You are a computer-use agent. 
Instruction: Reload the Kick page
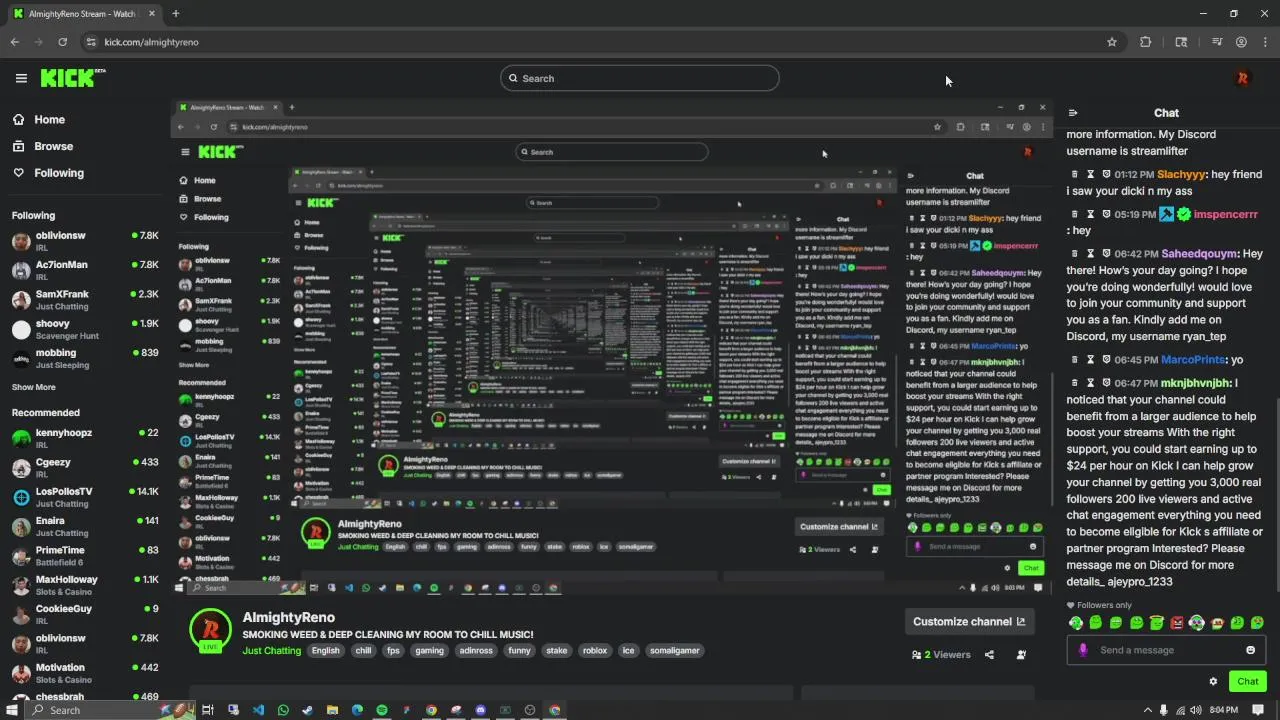63,42
